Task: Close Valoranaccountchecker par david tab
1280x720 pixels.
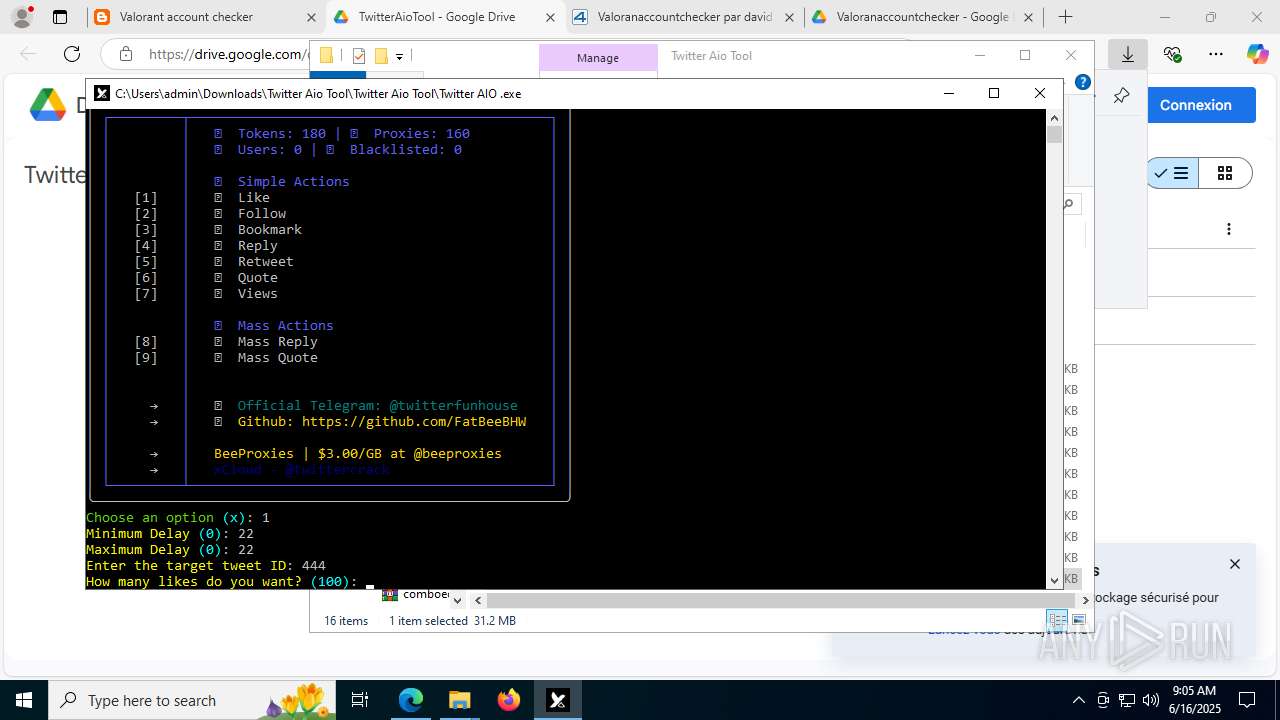Action: (790, 17)
